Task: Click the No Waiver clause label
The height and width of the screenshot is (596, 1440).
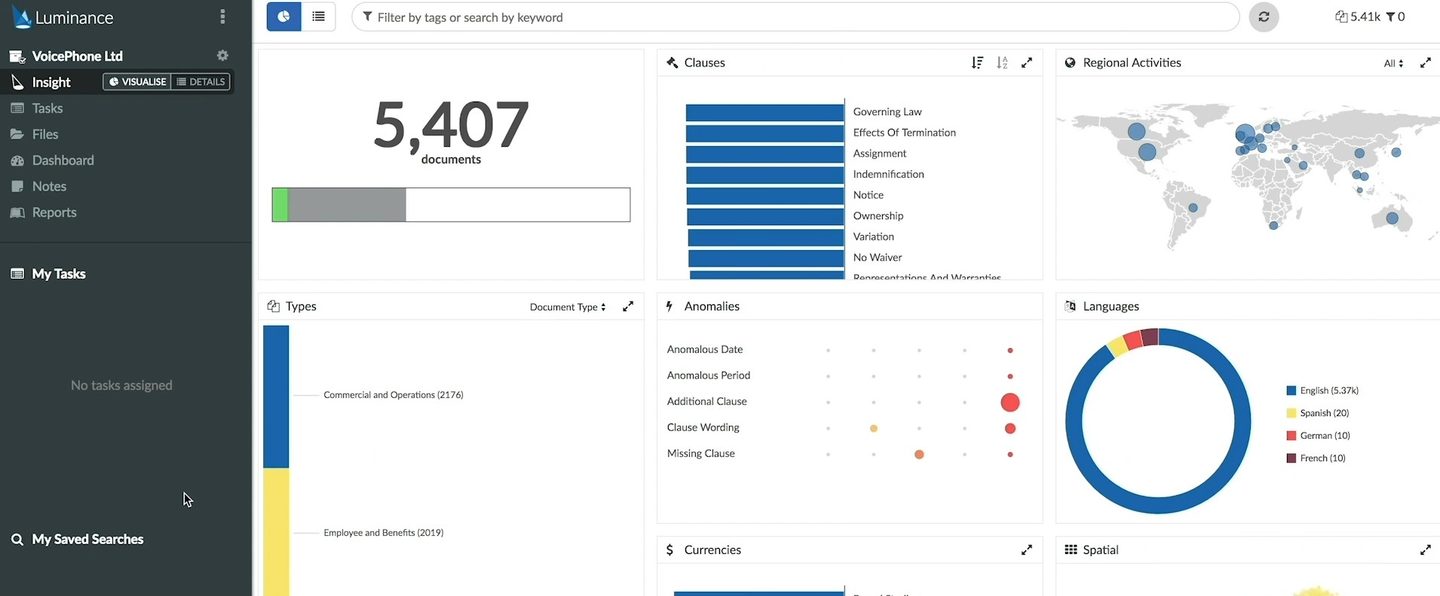Action: click(x=877, y=257)
